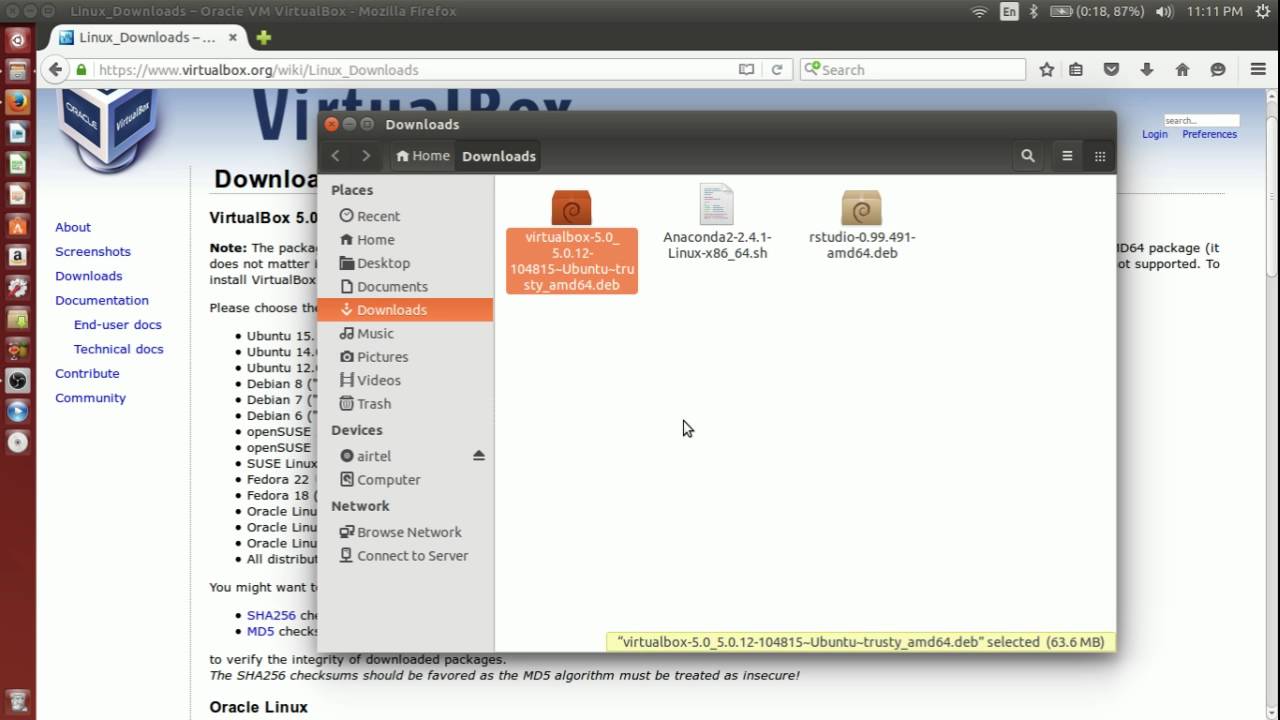Open End-user docs link

117,325
